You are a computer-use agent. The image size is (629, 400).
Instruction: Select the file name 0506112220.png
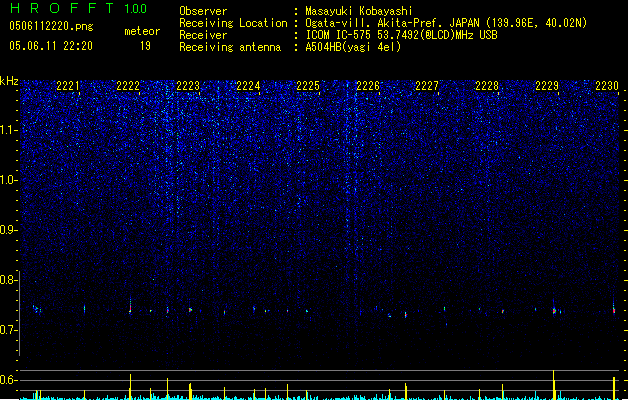[51, 26]
